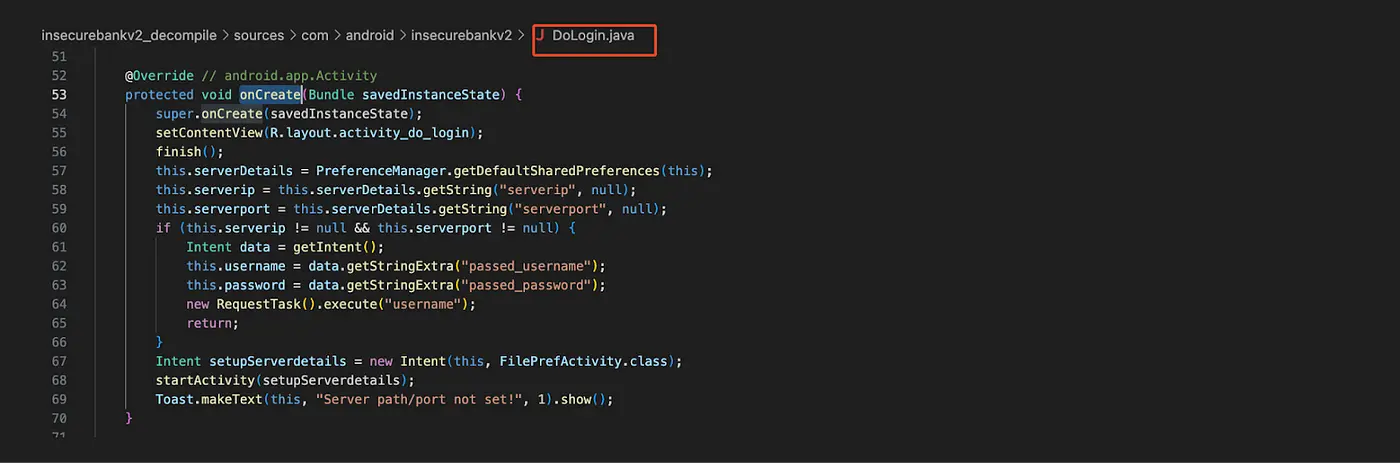Click this.password assignment on line 63
Image resolution: width=1400 pixels, height=463 pixels.
[236, 285]
